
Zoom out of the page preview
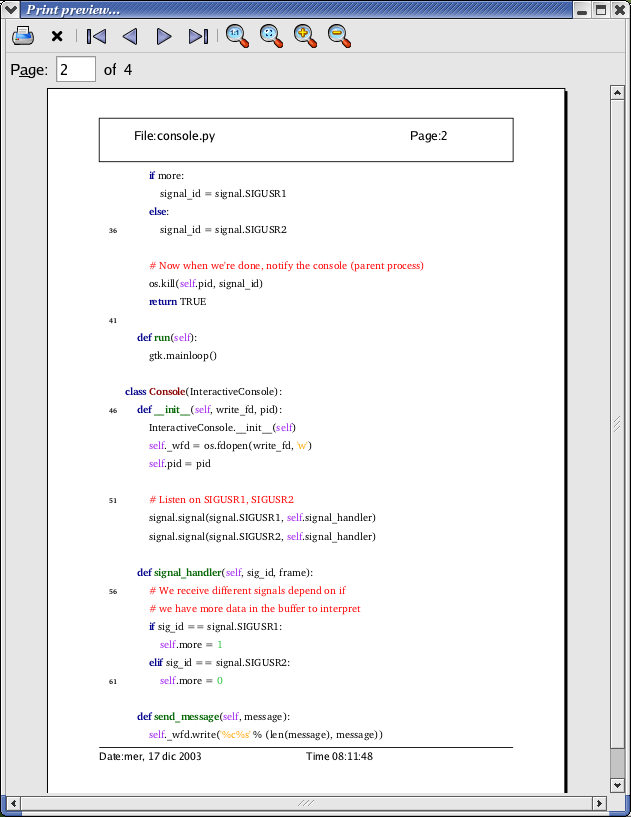(339, 36)
